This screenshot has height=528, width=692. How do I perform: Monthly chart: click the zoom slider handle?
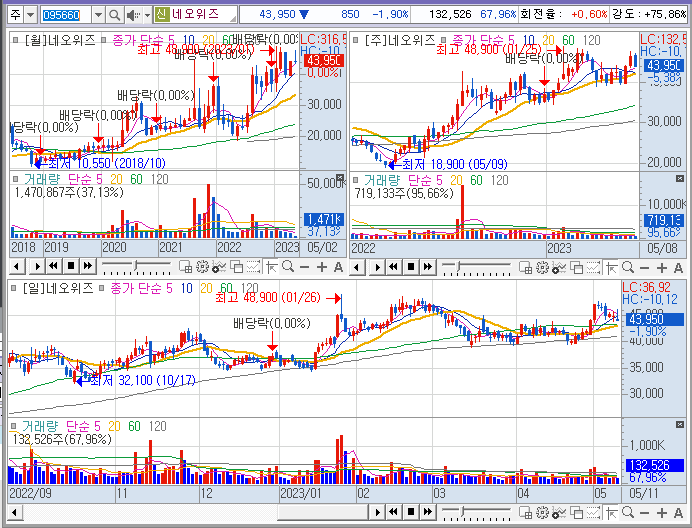(x=137, y=265)
